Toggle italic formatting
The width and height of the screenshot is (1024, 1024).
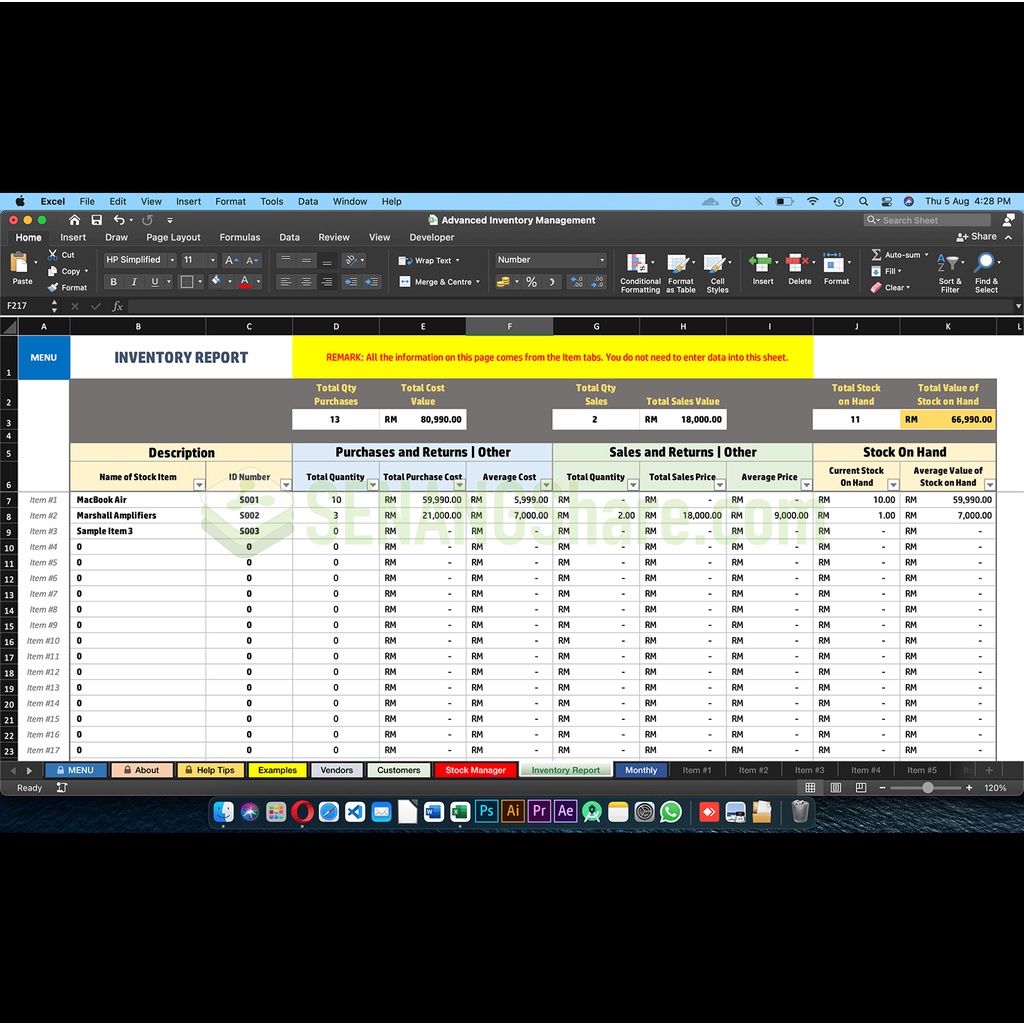click(x=134, y=282)
